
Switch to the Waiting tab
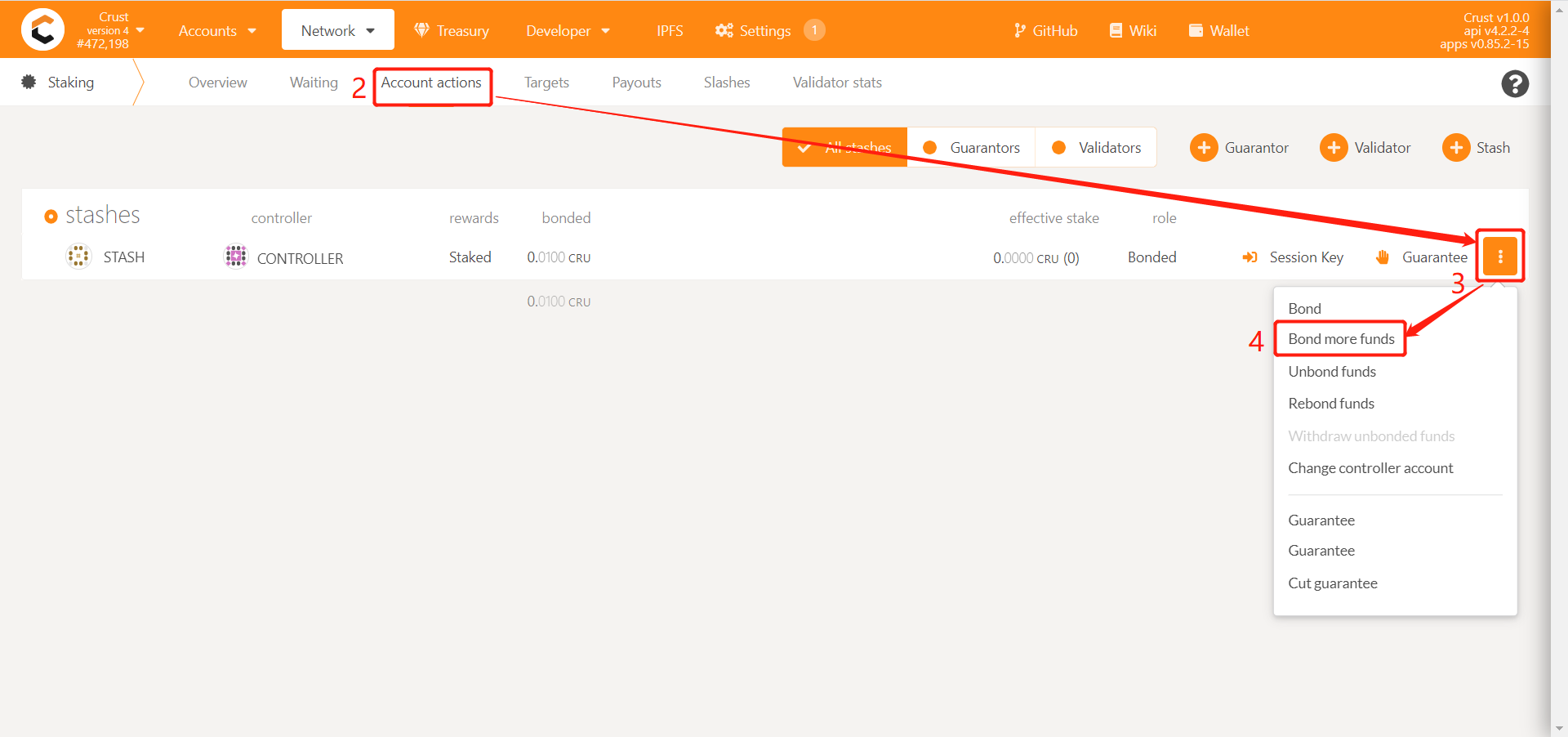pos(314,83)
